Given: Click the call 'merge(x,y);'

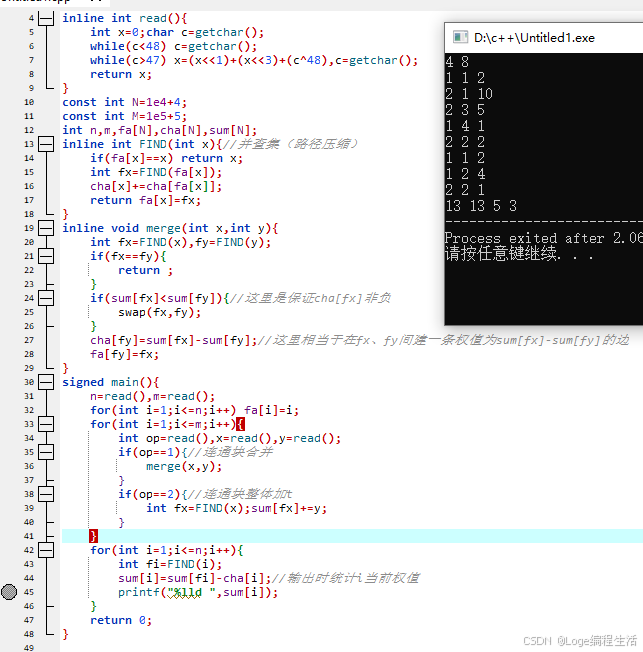Looking at the screenshot, I should coord(184,466).
